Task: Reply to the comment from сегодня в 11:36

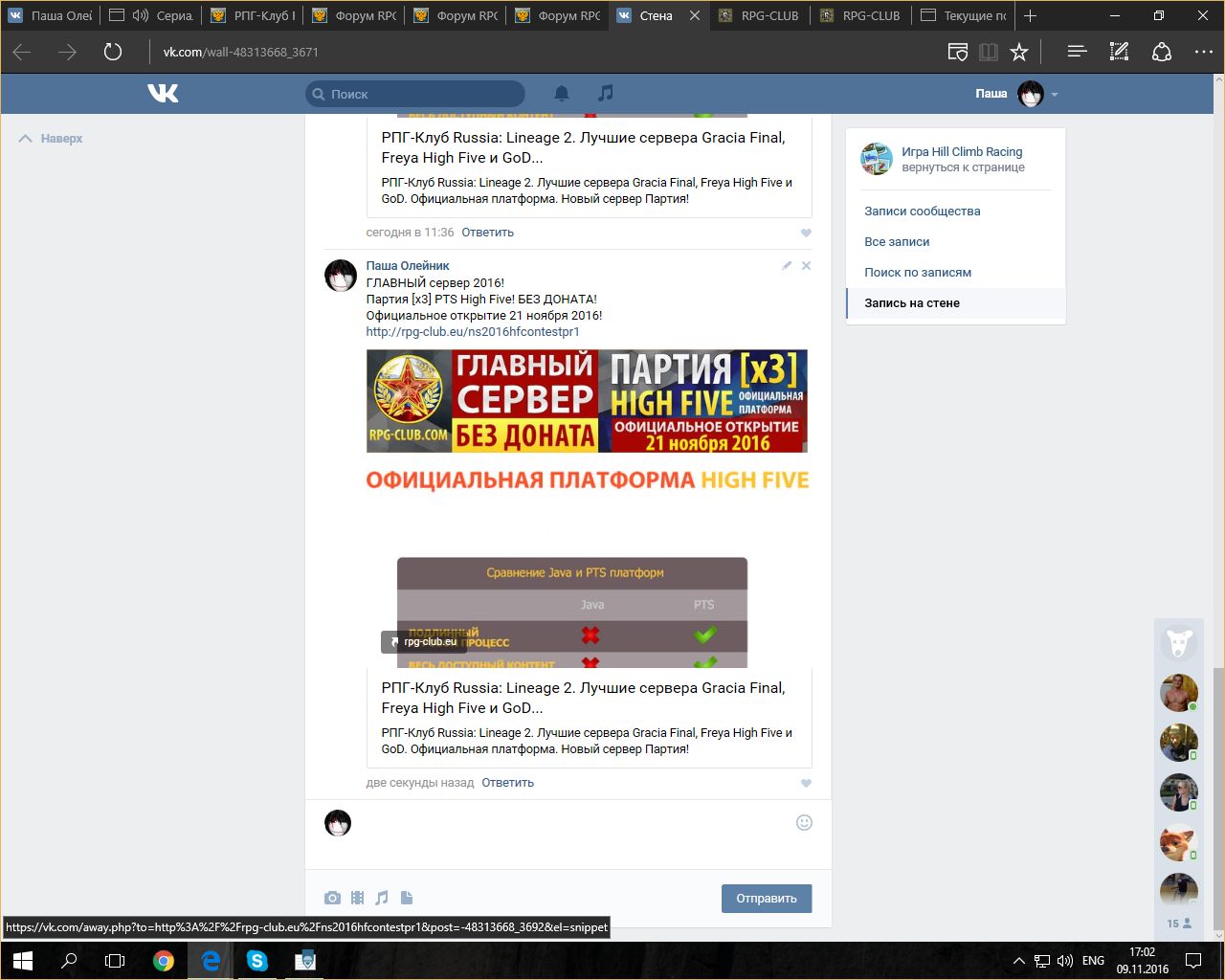Action: tap(488, 233)
